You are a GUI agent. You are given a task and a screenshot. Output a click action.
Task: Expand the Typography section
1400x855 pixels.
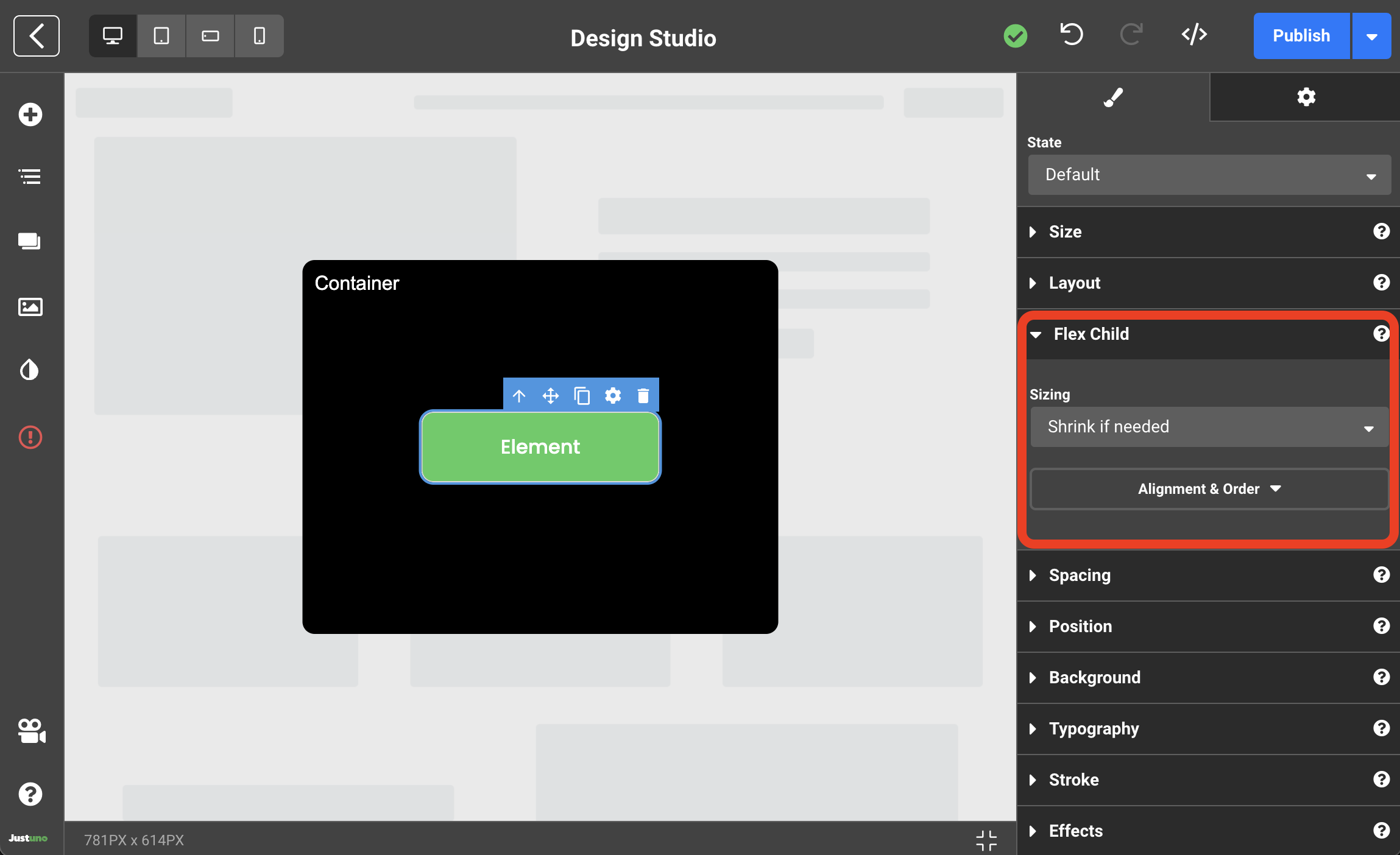click(x=1094, y=729)
